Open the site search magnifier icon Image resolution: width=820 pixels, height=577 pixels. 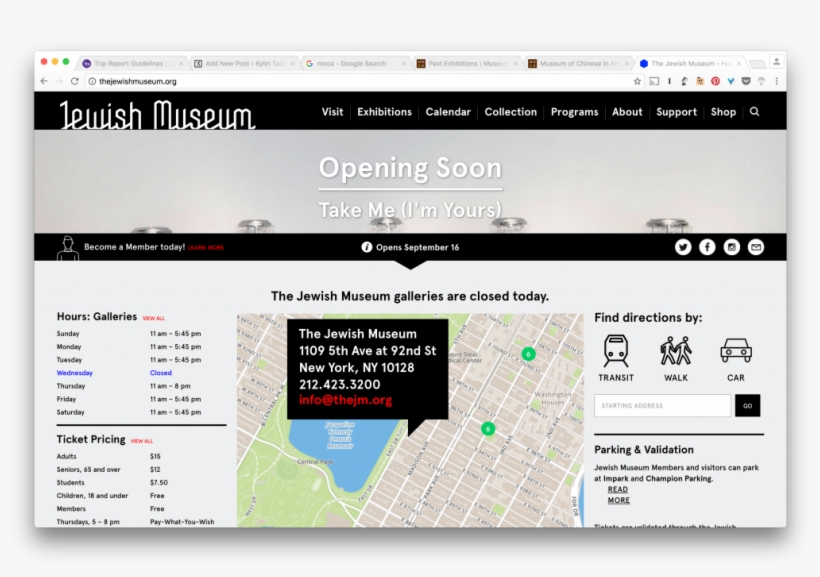[754, 111]
